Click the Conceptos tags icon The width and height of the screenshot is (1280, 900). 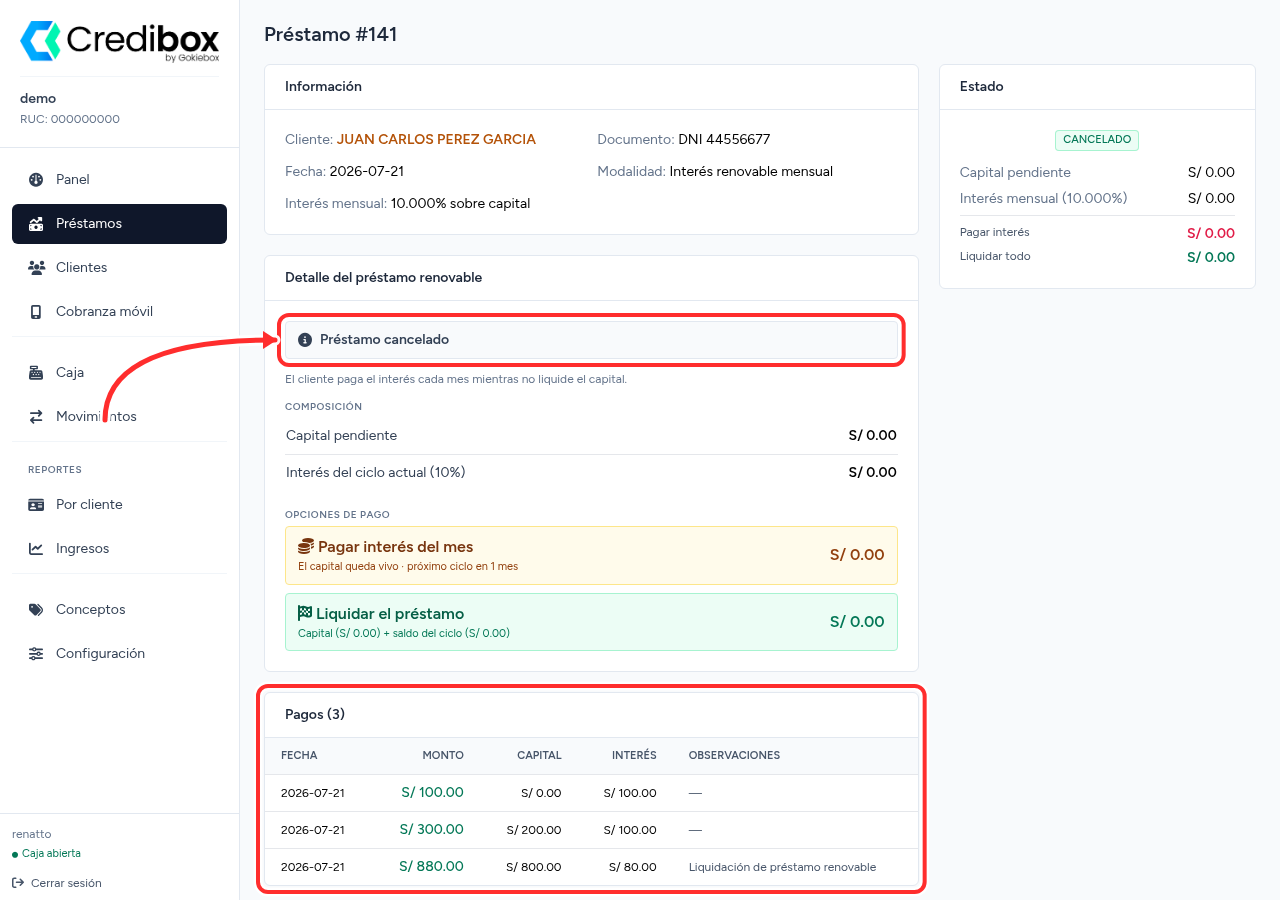[x=36, y=610]
